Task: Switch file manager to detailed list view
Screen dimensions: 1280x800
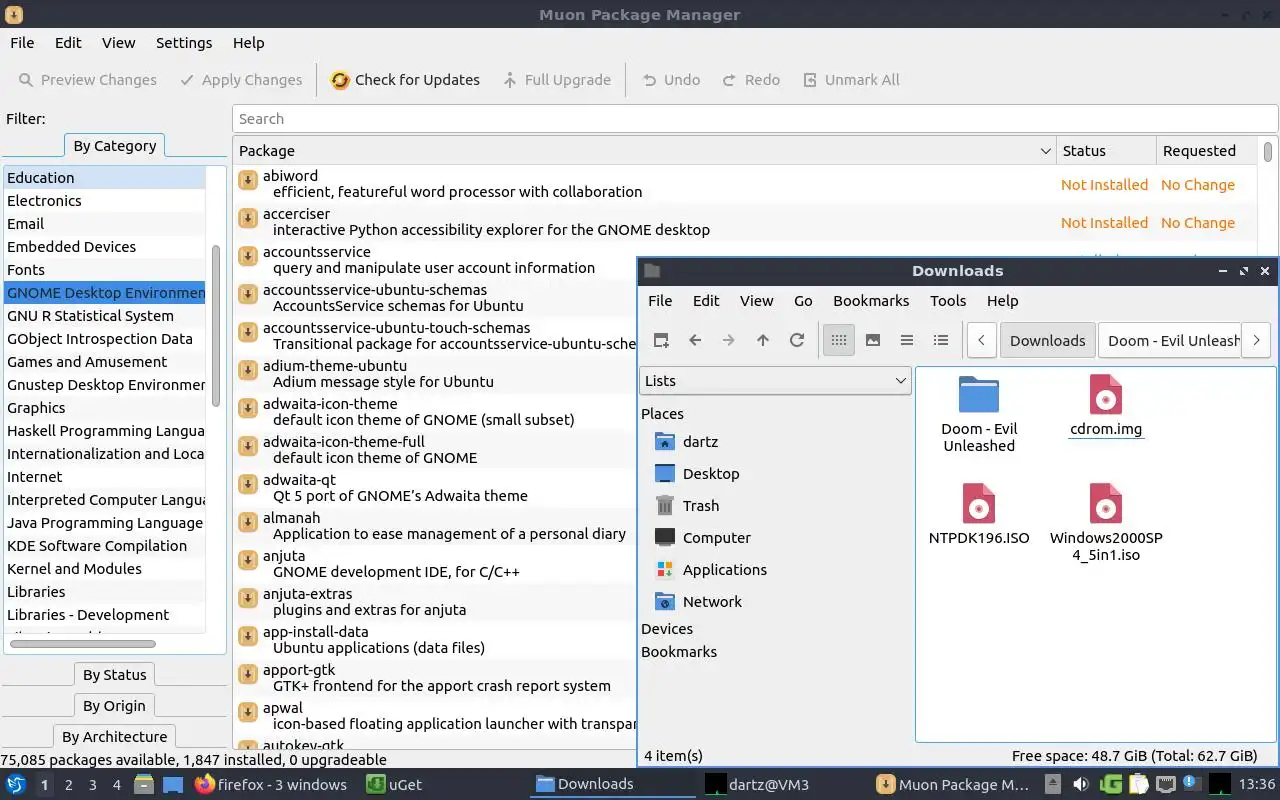Action: [x=941, y=340]
